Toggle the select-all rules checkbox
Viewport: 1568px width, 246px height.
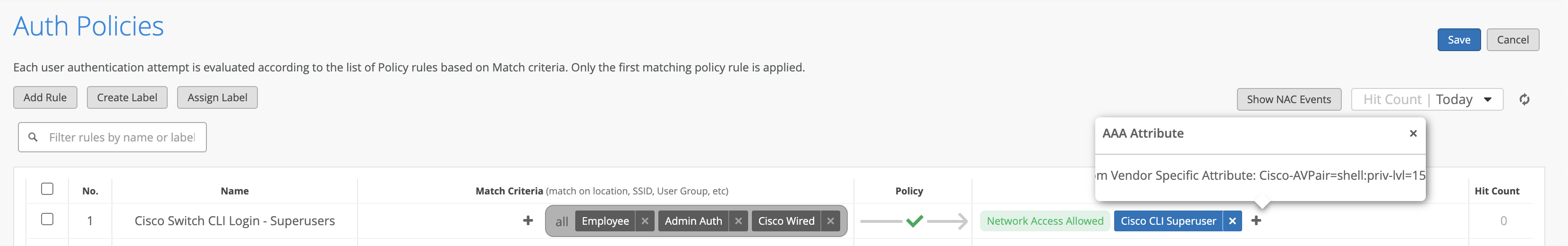tap(47, 189)
